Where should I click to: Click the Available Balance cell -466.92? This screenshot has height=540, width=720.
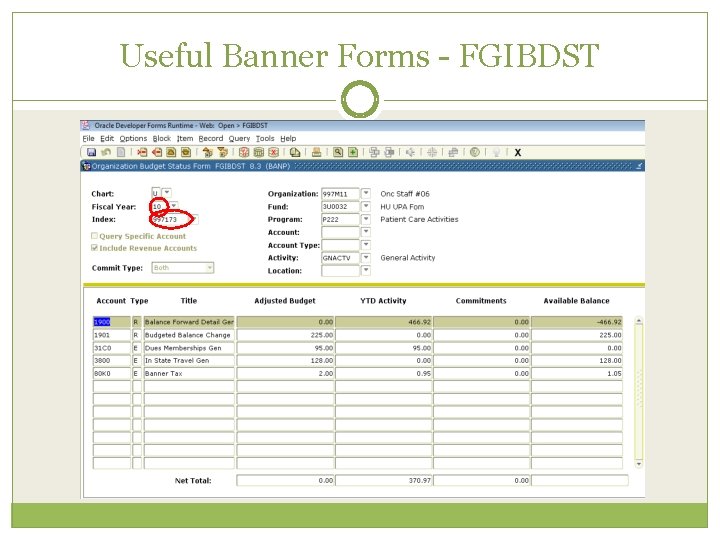pos(577,322)
